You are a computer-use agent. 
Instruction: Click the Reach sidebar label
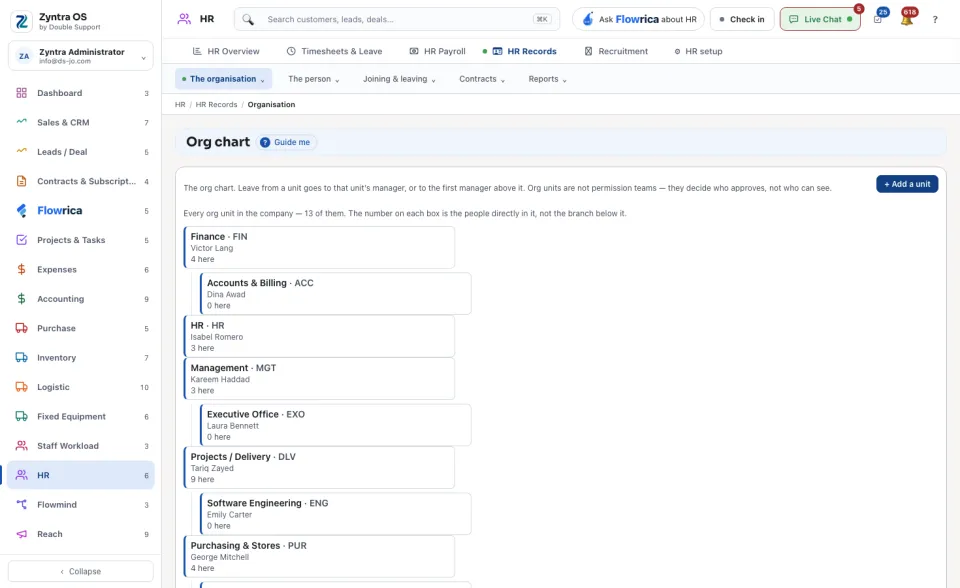(50, 534)
